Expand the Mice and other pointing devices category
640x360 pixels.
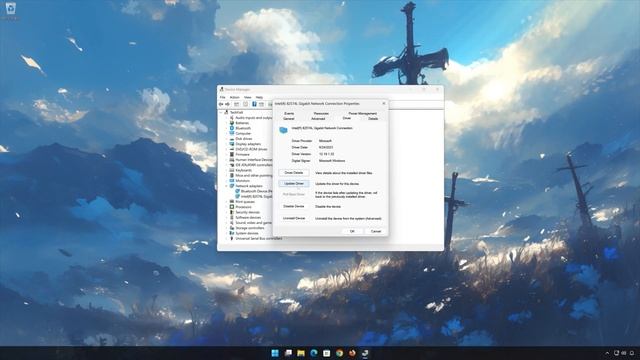(227, 176)
